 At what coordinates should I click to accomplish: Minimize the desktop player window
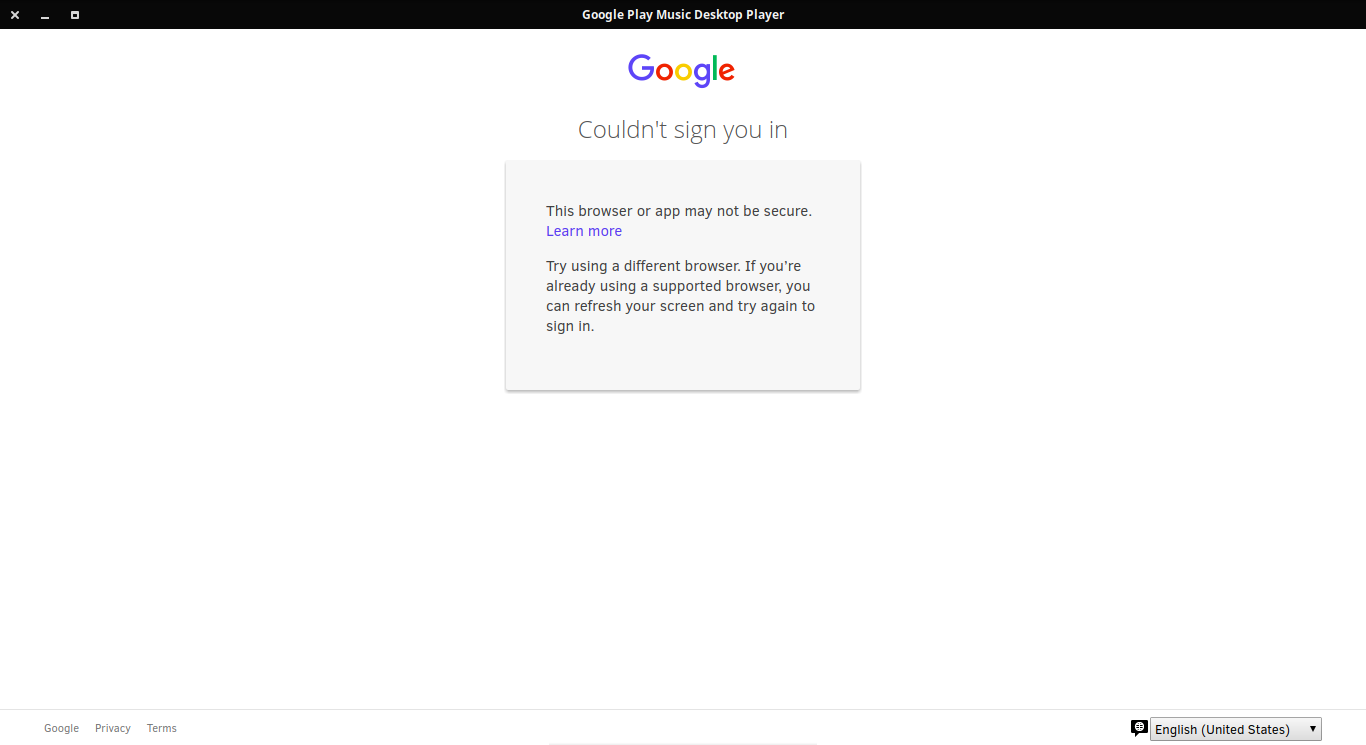pos(45,15)
